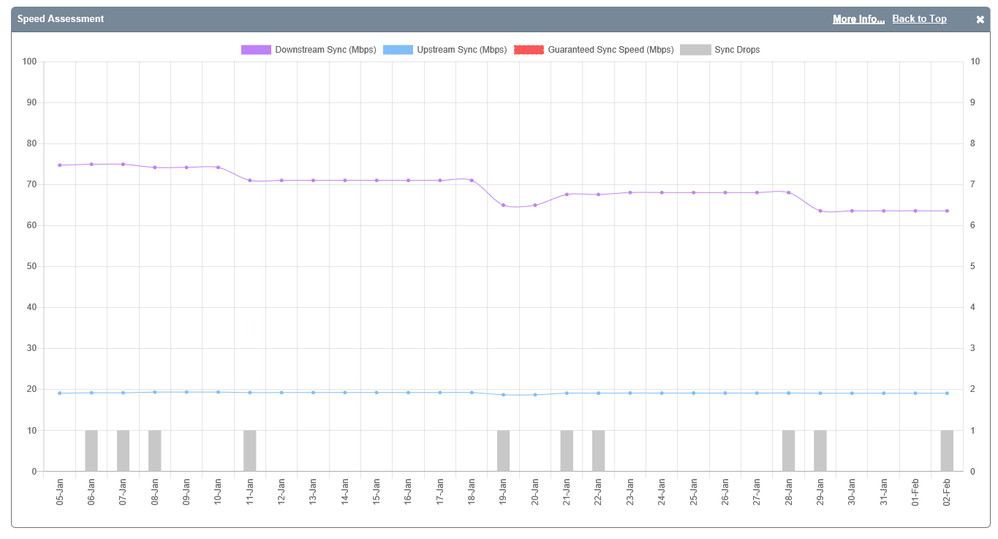The height and width of the screenshot is (539, 998).
Task: Select the 19-Jan sync drop bar
Action: pyautogui.click(x=503, y=451)
